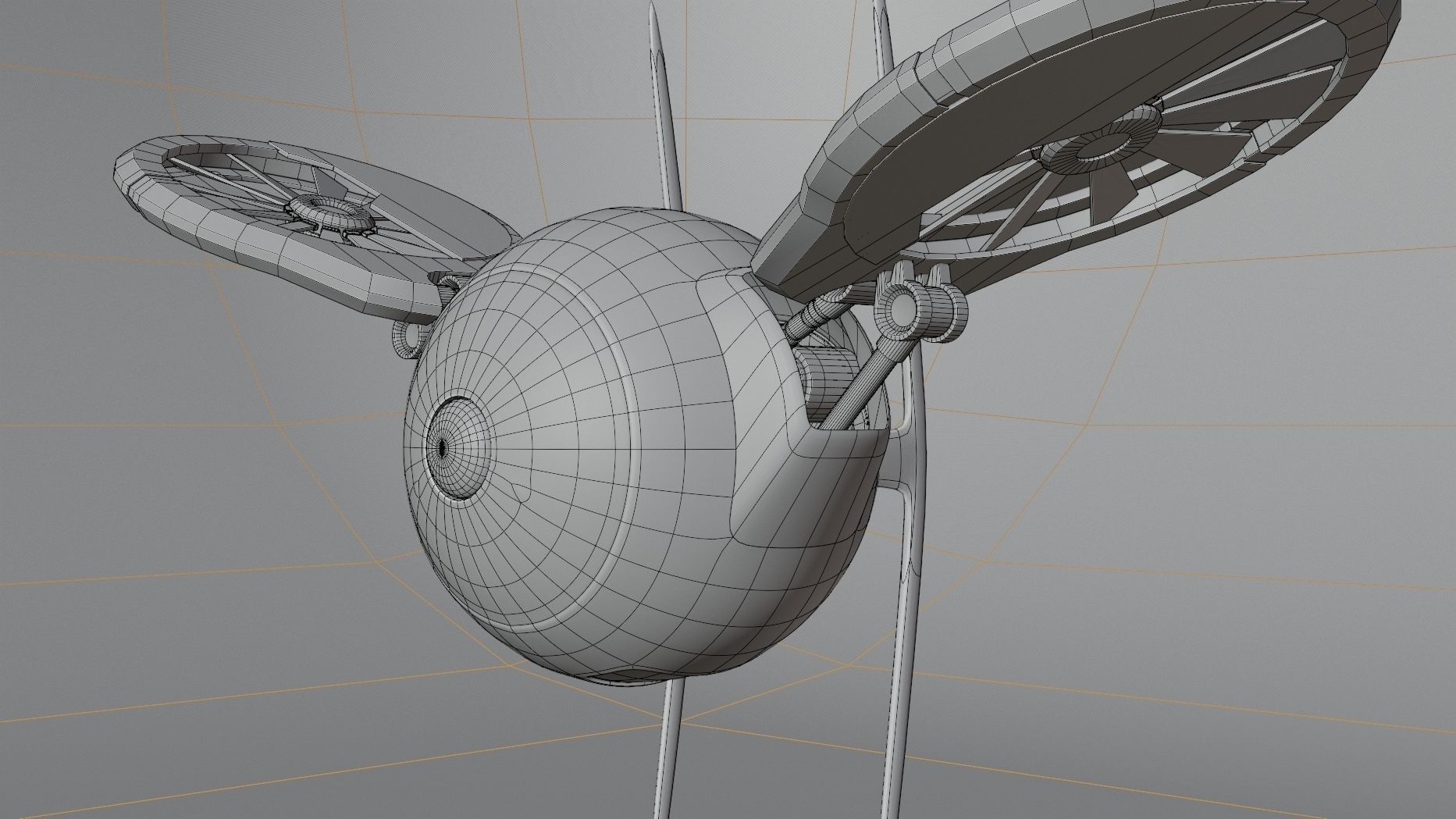Image resolution: width=1456 pixels, height=819 pixels.
Task: Select the small ring loop under left rotor
Action: click(x=410, y=337)
